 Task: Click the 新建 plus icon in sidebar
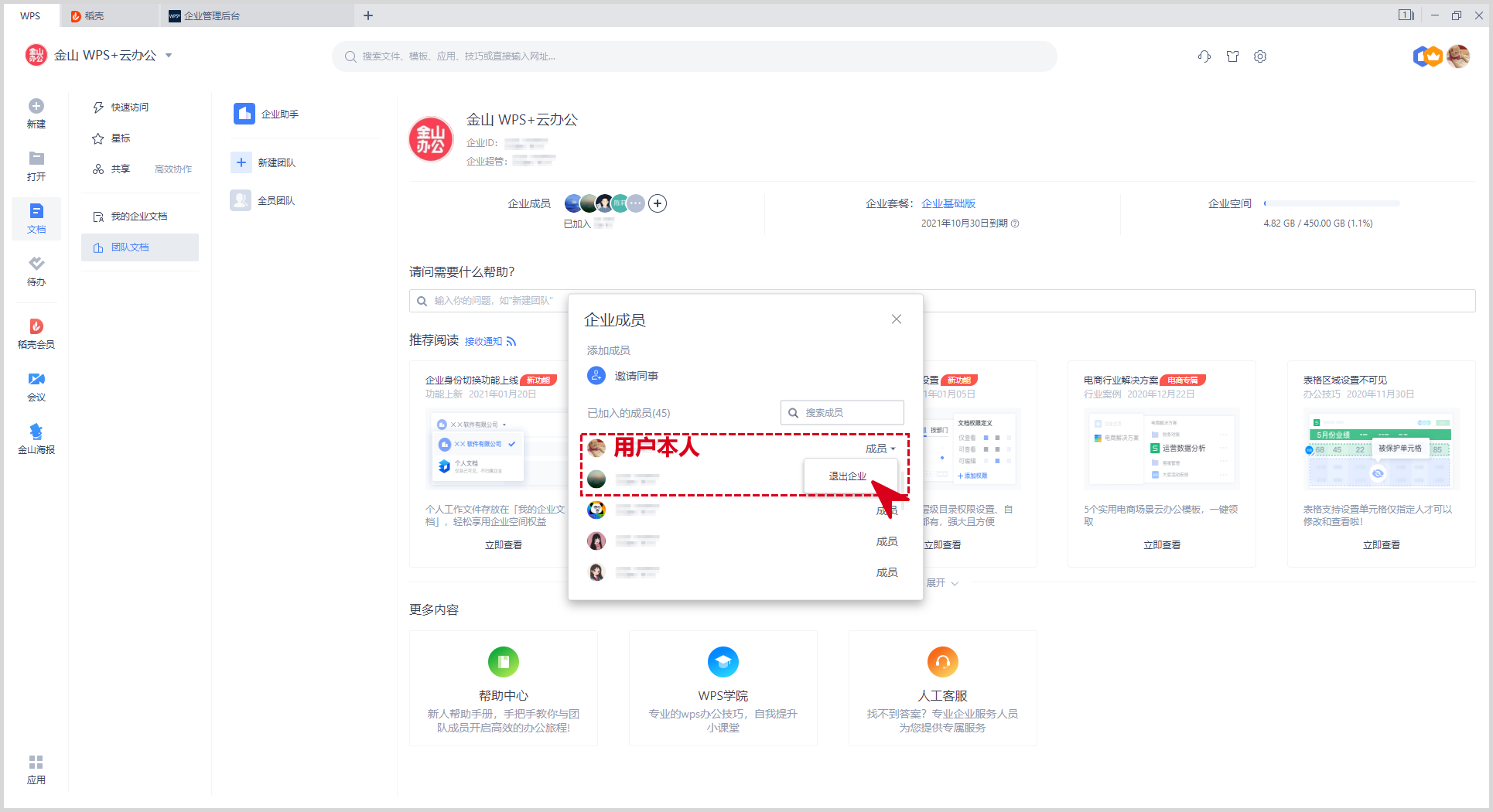(36, 106)
